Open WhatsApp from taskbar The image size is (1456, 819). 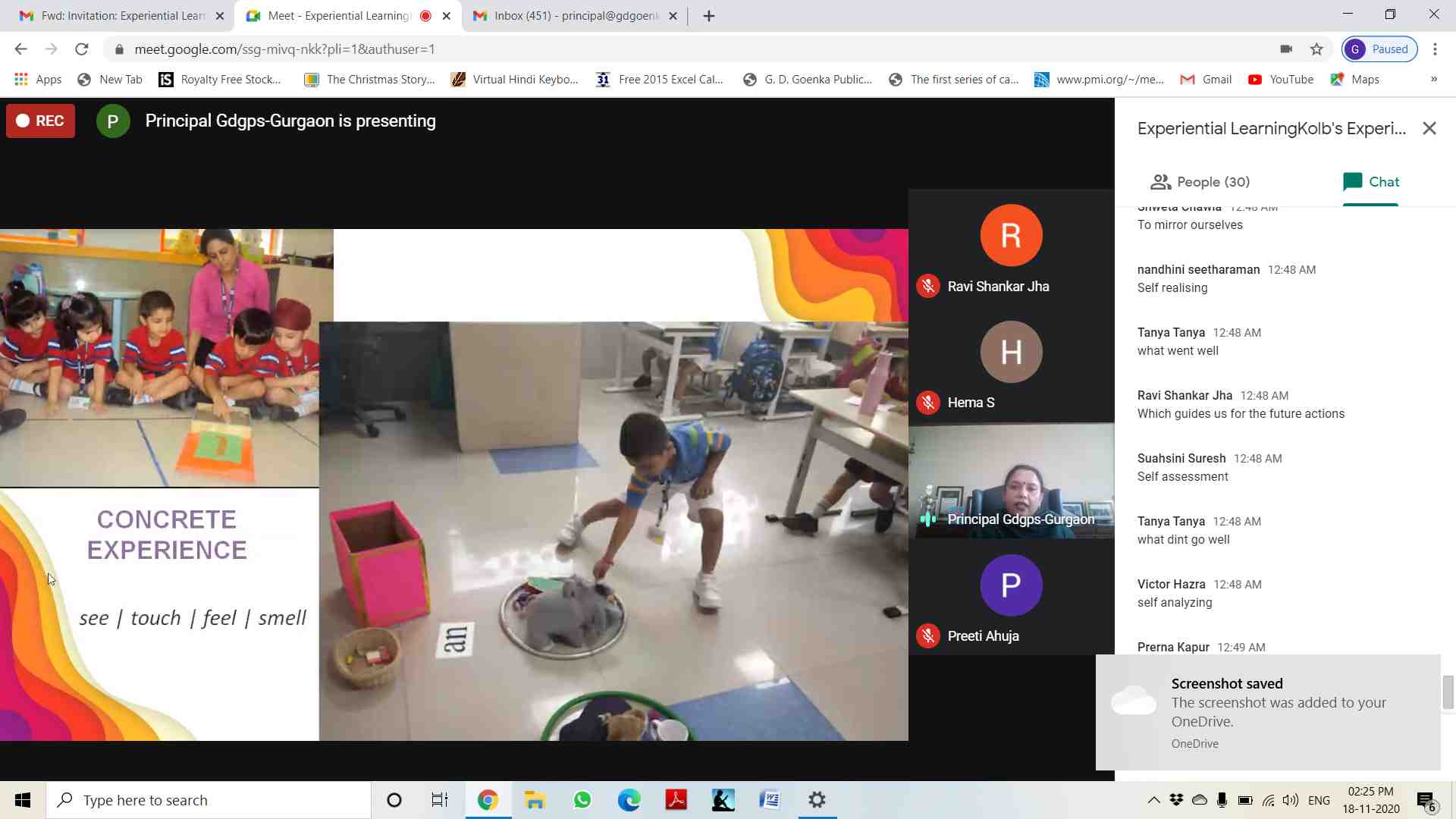582,800
